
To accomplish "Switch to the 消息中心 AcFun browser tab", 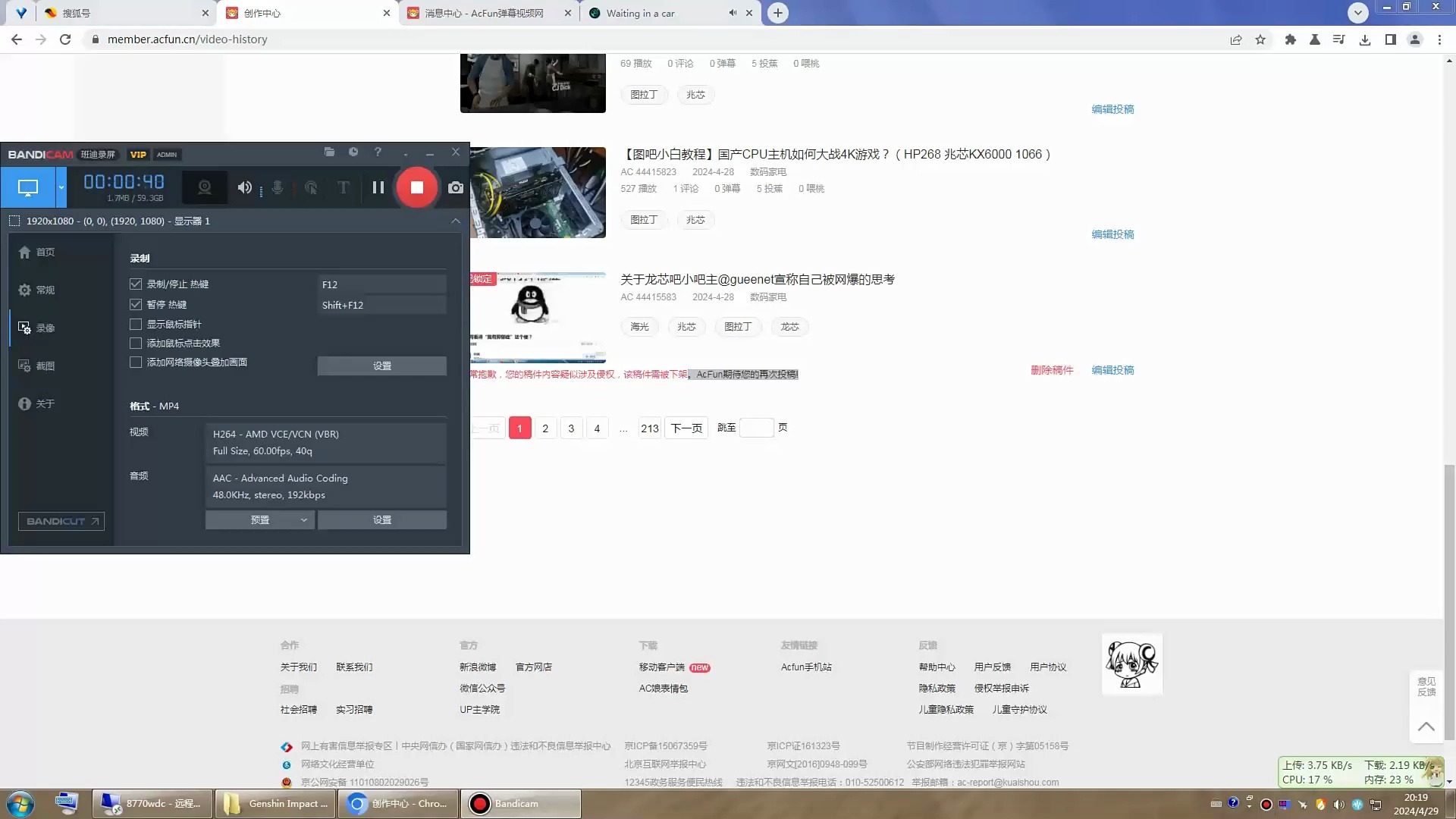I will pyautogui.click(x=489, y=13).
